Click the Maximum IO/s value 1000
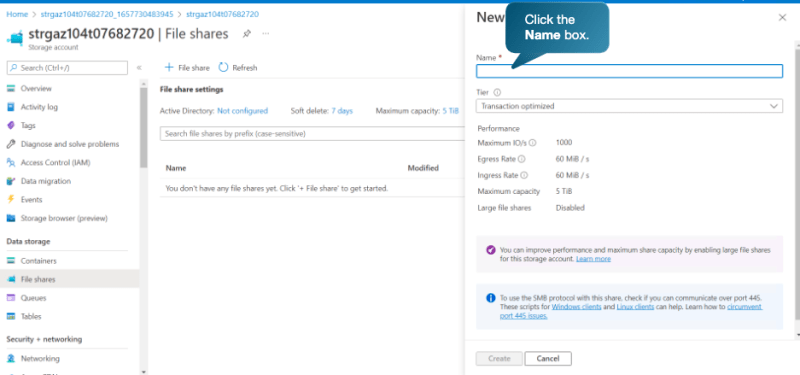800x375 pixels. [x=564, y=142]
